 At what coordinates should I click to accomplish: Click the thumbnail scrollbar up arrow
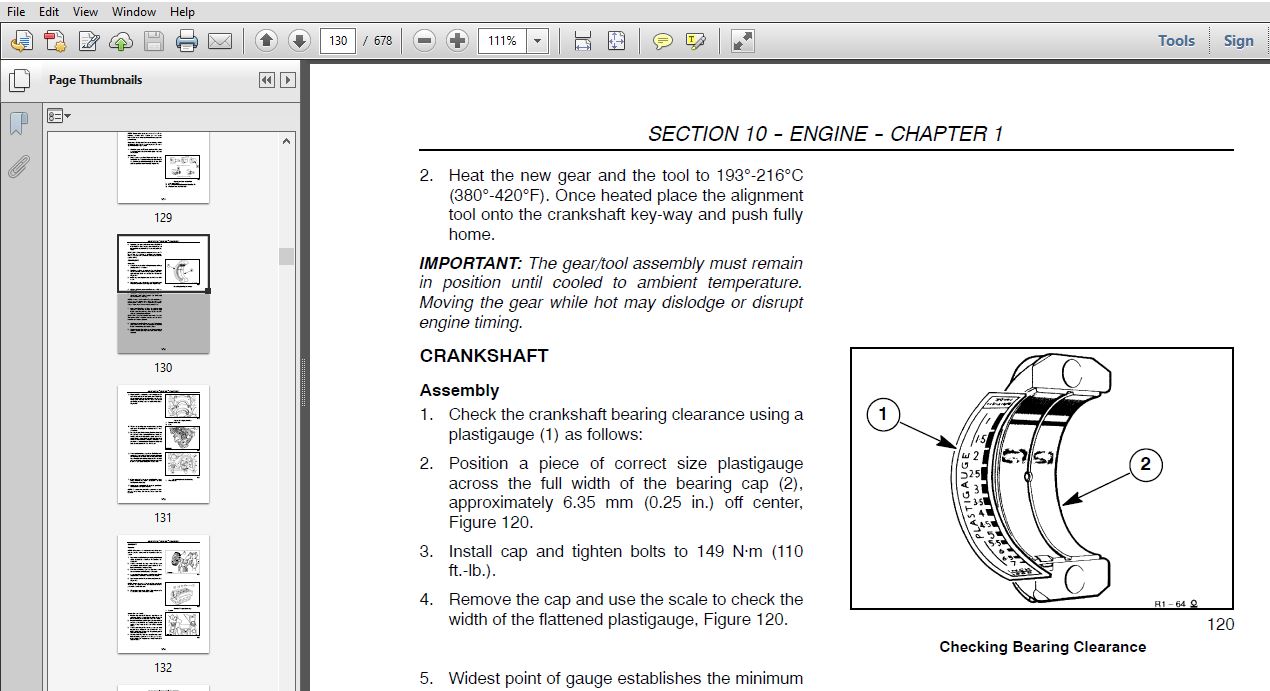click(x=287, y=141)
